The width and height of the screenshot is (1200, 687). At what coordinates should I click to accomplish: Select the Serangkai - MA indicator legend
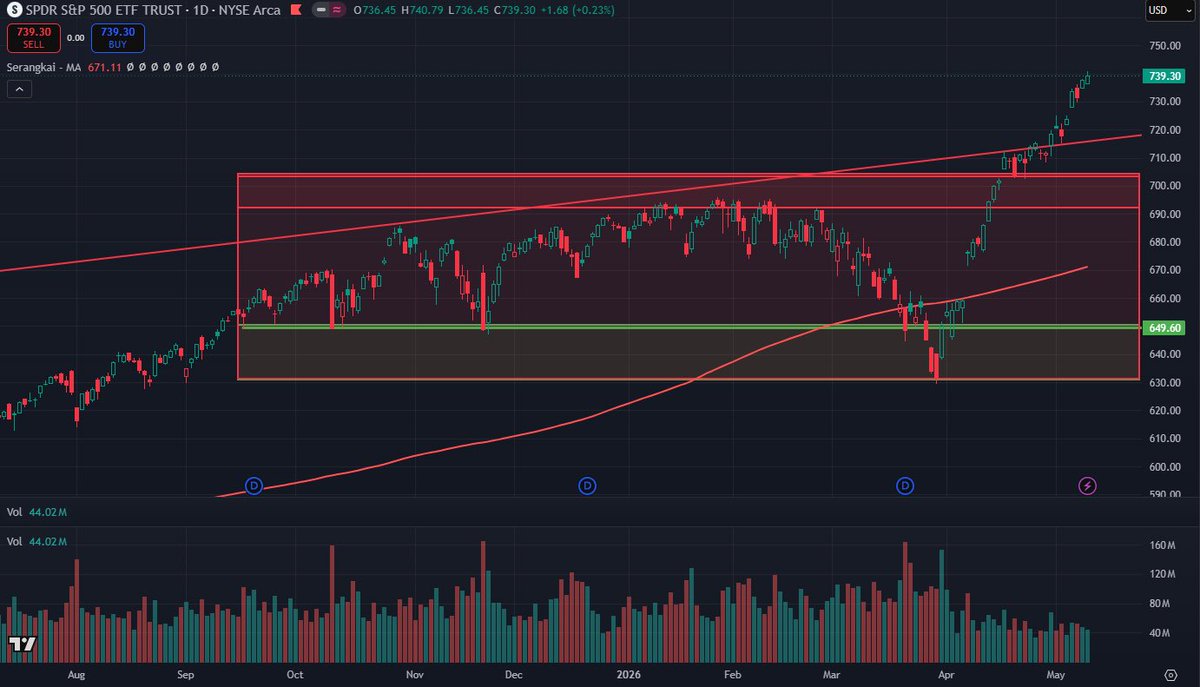46,67
